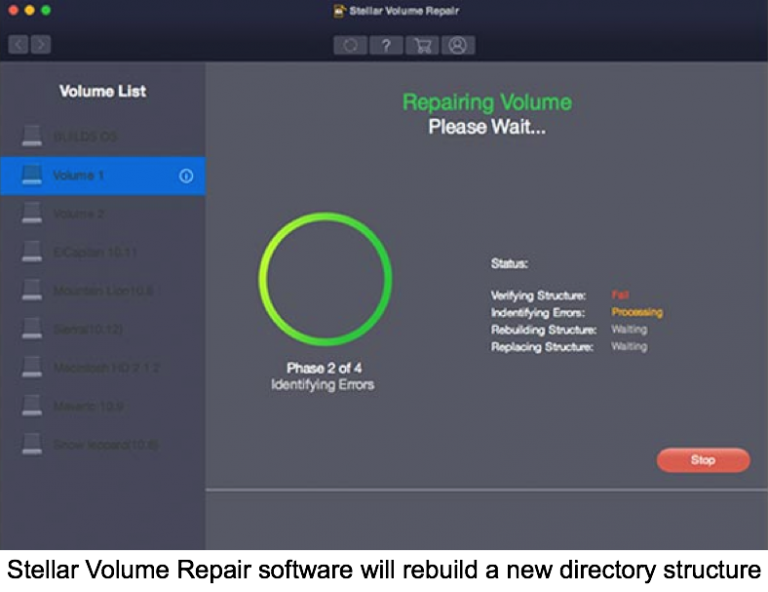Viewport: 768px width, 592px height.
Task: Stop the volume repair process
Action: pos(703,460)
